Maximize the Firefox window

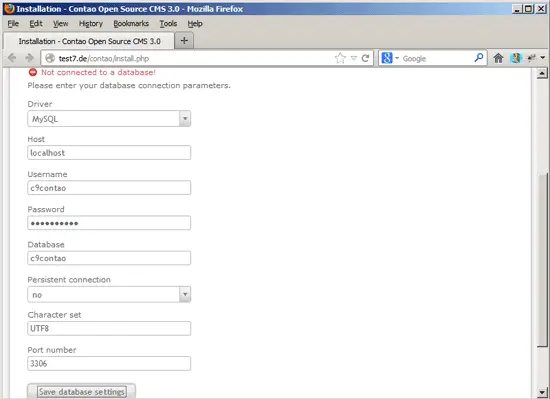click(529, 9)
